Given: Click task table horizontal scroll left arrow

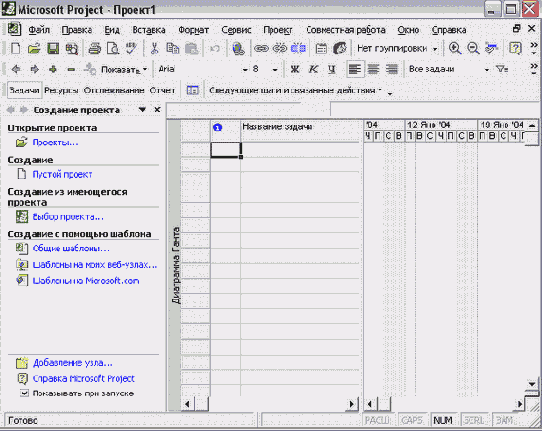Looking at the screenshot, I should pyautogui.click(x=188, y=403).
